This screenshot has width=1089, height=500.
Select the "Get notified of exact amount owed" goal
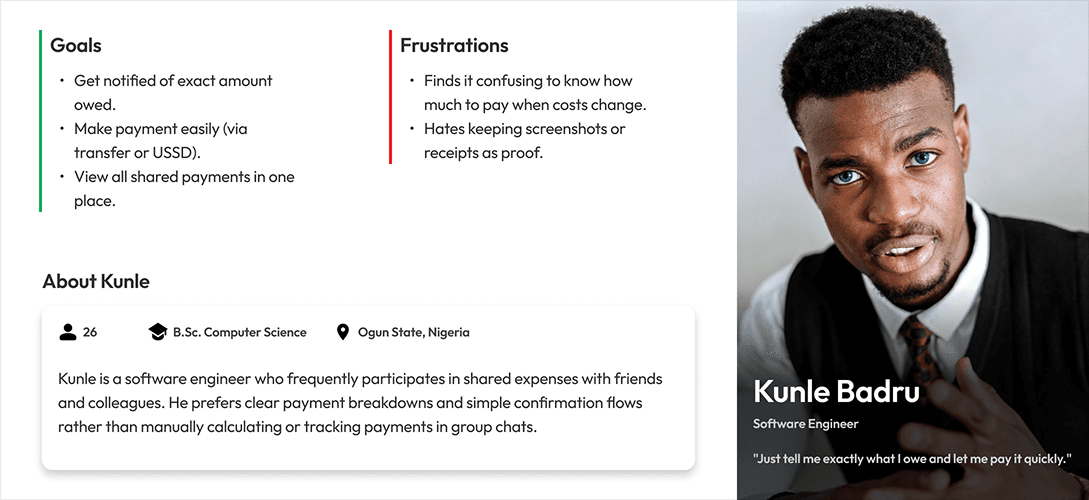(x=173, y=92)
